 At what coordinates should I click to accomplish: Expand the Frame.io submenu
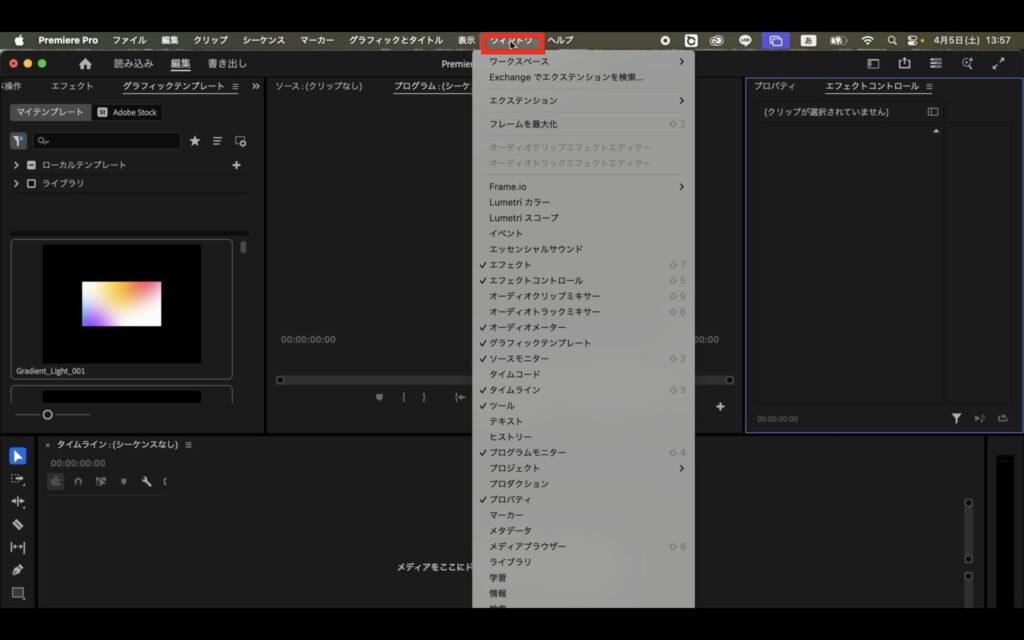(x=584, y=187)
